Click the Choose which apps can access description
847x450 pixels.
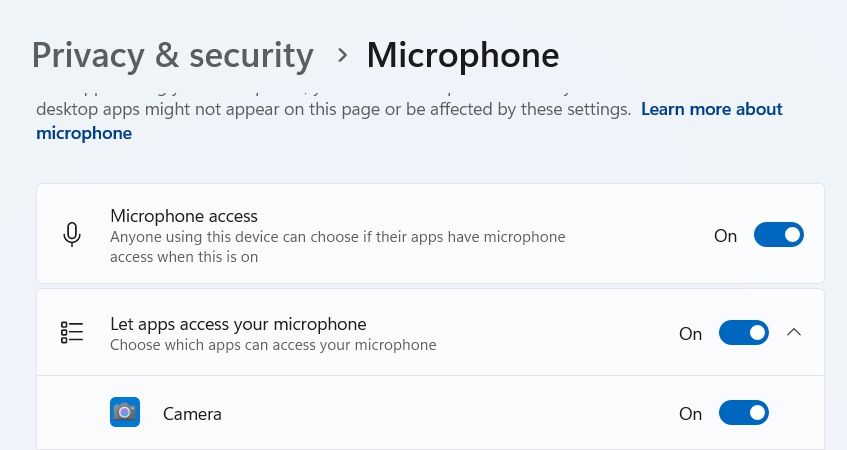coord(273,345)
